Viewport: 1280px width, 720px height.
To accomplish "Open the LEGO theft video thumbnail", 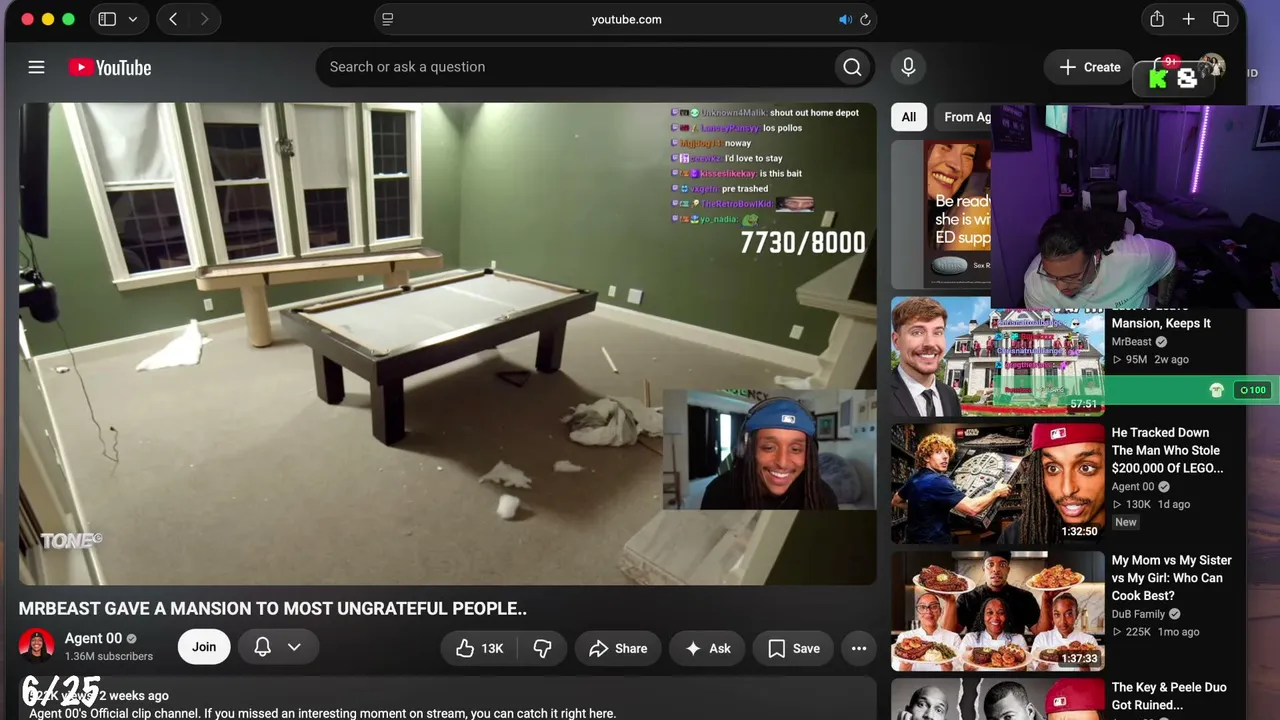I will pyautogui.click(x=997, y=484).
